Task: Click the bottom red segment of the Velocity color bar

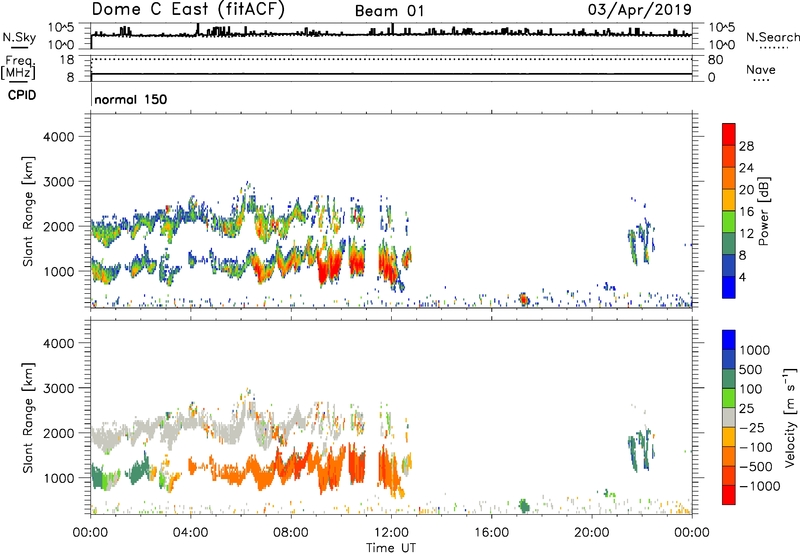Action: point(729,495)
